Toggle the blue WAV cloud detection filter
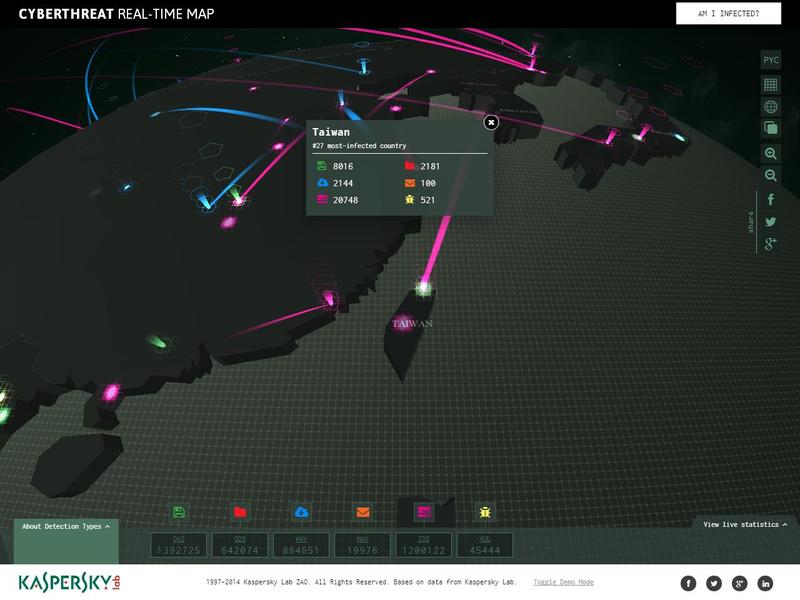This screenshot has height=600, width=800. click(x=301, y=512)
